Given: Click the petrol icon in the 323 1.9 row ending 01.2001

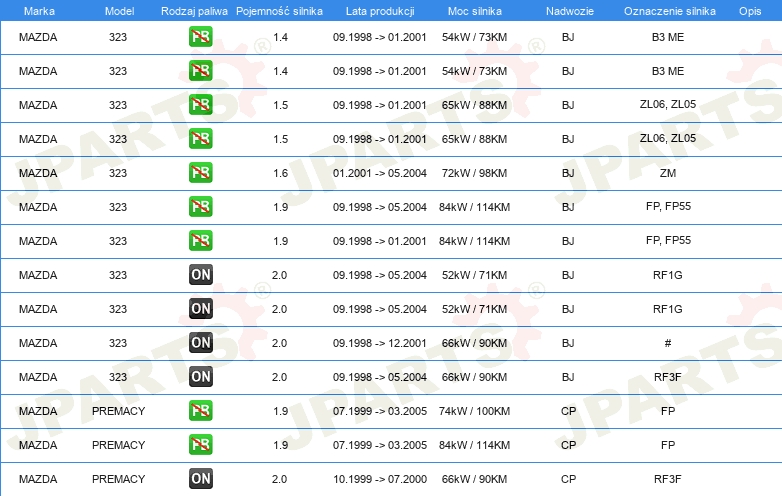Looking at the screenshot, I should pos(200,240).
